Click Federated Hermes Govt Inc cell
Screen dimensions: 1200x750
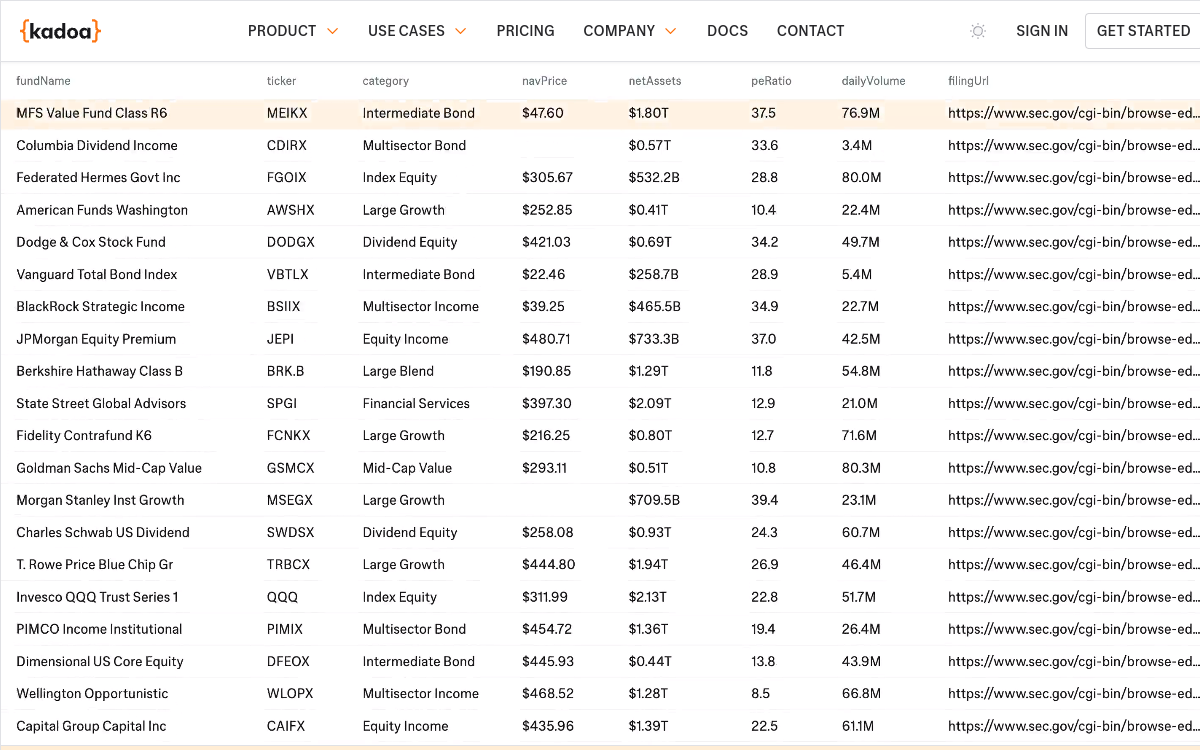click(x=98, y=177)
